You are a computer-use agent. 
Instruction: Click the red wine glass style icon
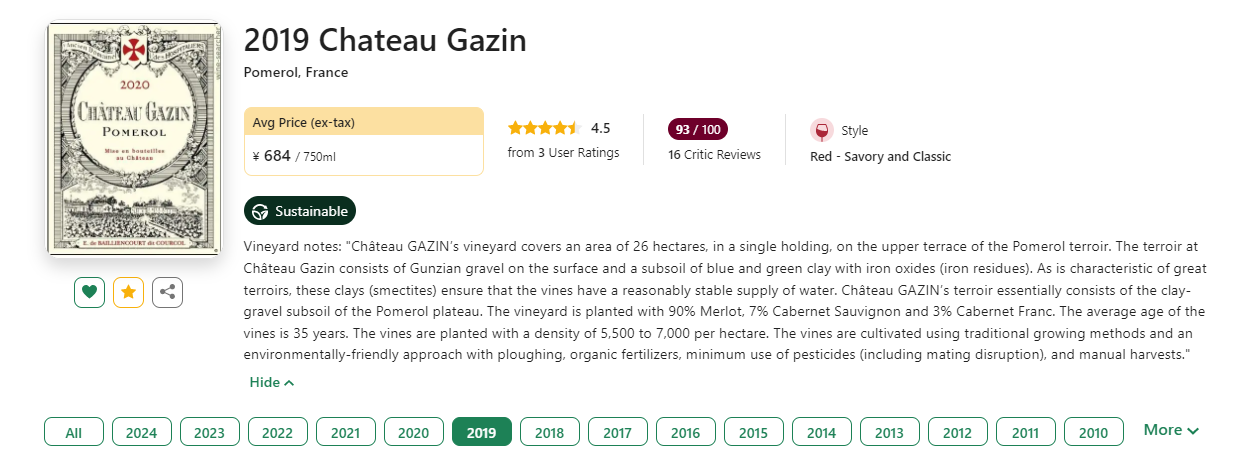tap(821, 131)
